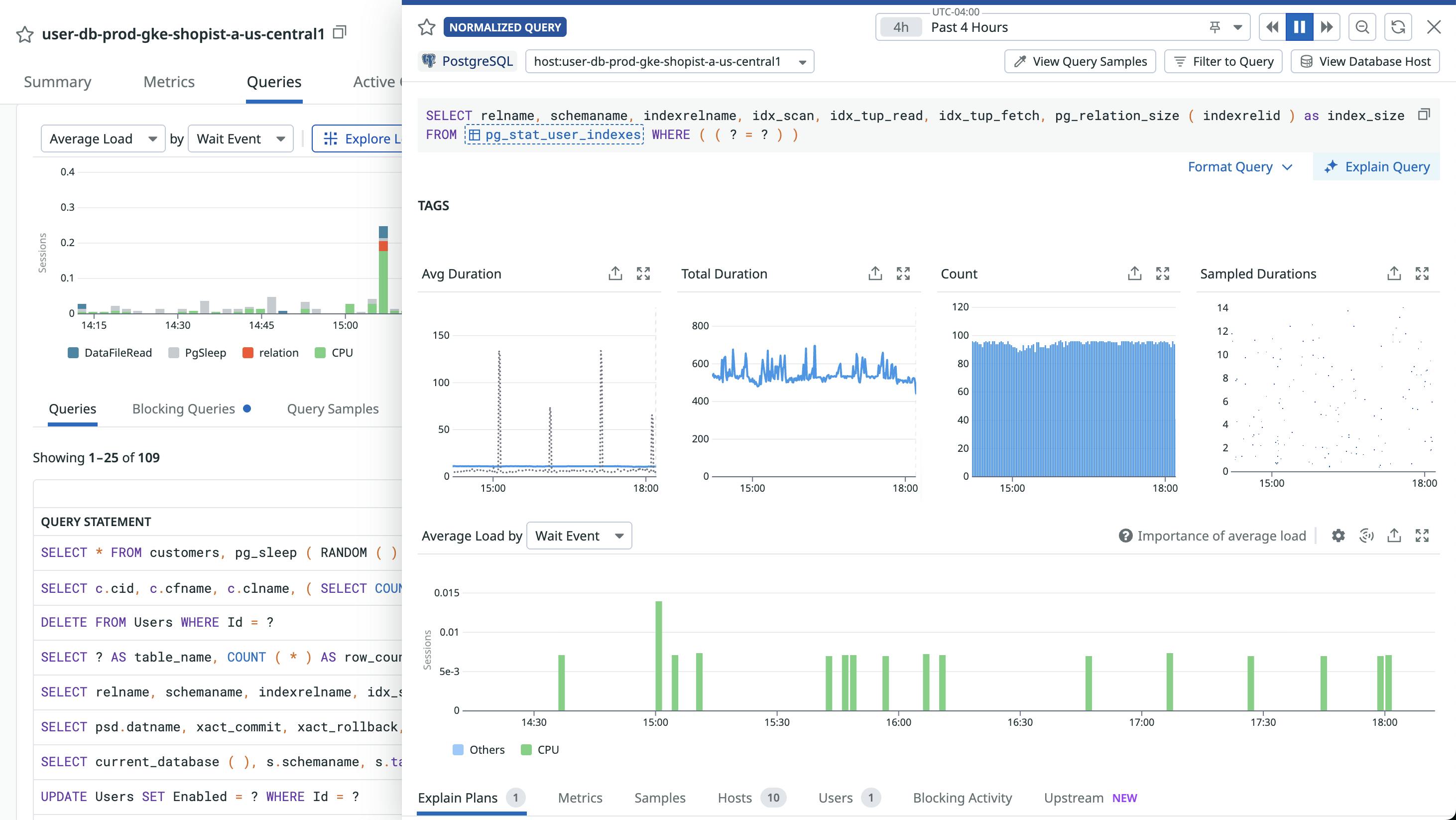Zoom out the time range
The image size is (1456, 820).
pyautogui.click(x=1362, y=27)
